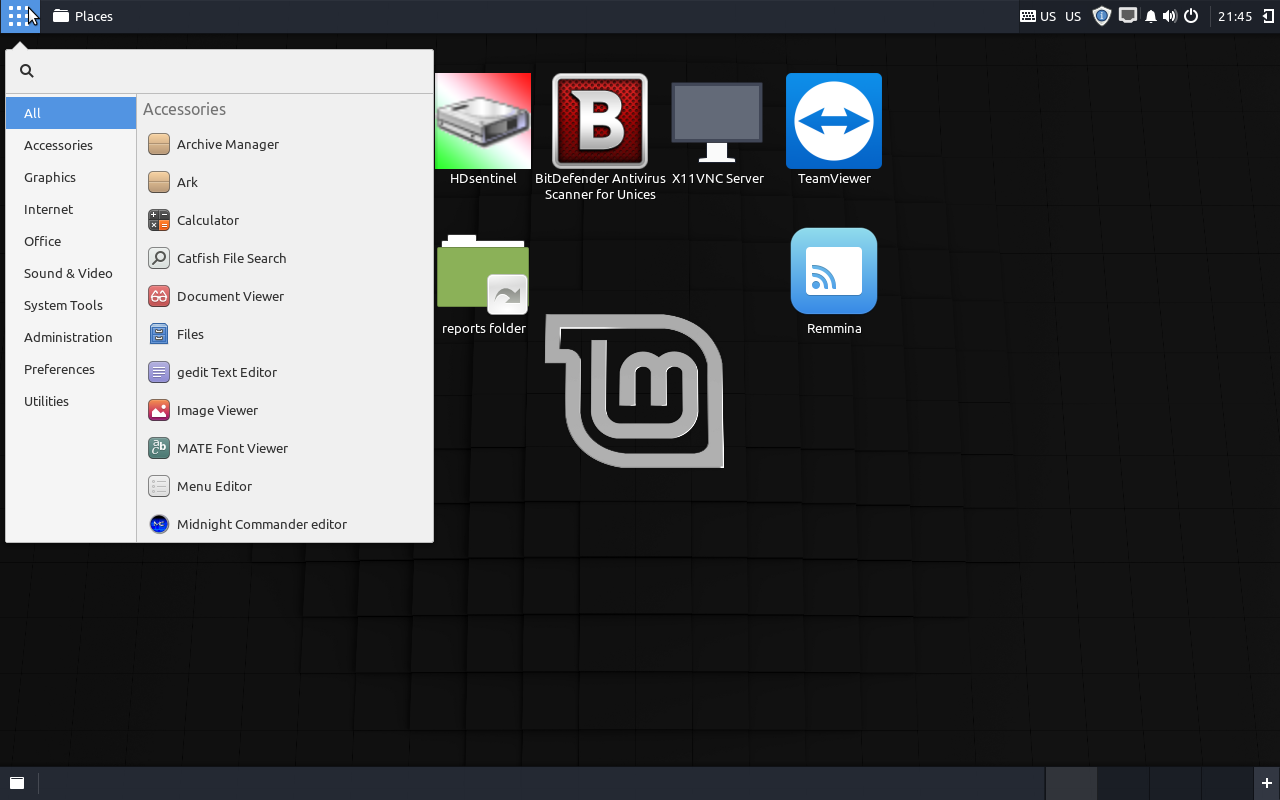Open the display/network tray icon

[x=1128, y=16]
